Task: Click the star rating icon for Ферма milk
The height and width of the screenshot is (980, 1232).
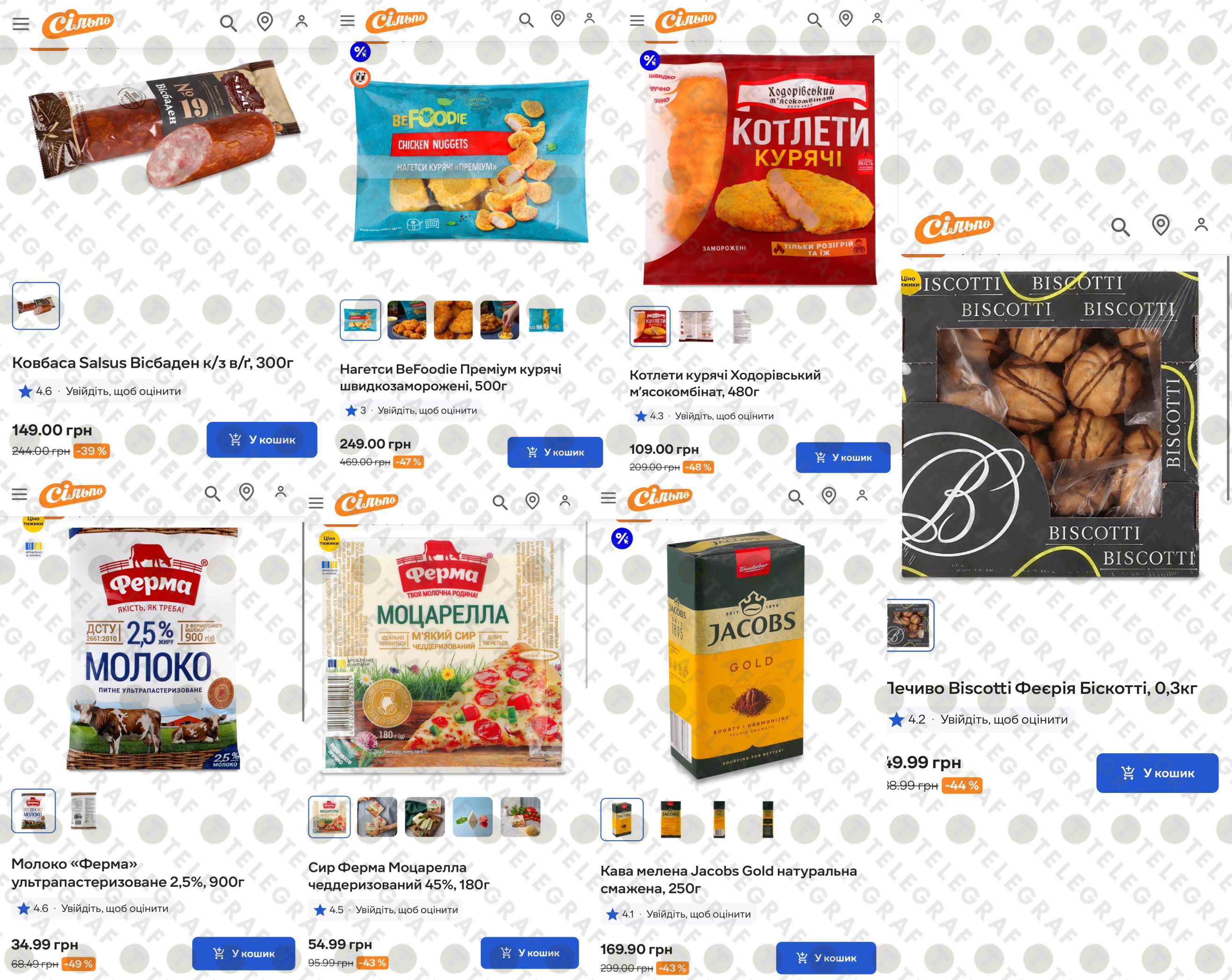Action: 23,908
